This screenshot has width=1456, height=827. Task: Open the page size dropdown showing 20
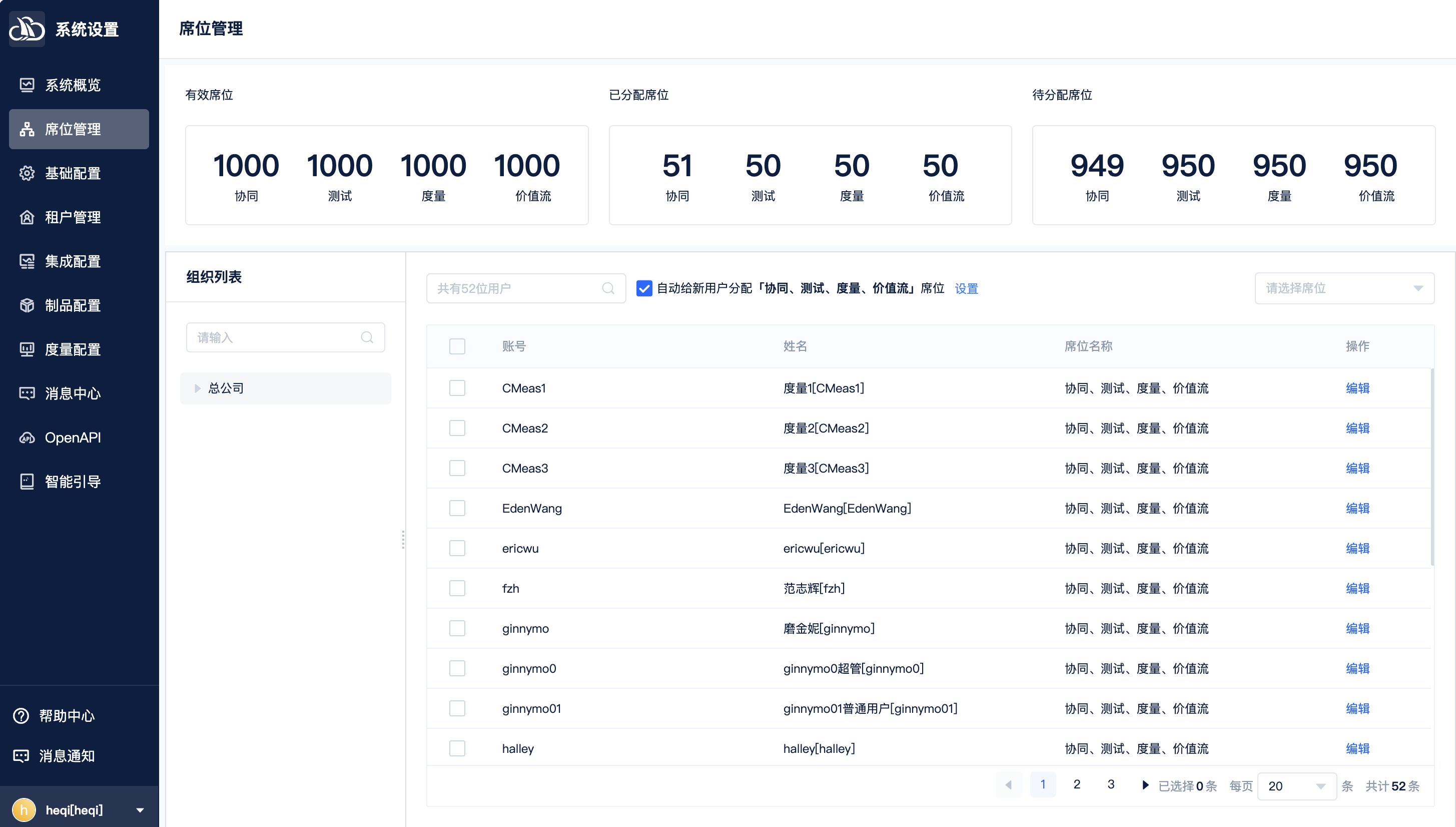[x=1296, y=786]
